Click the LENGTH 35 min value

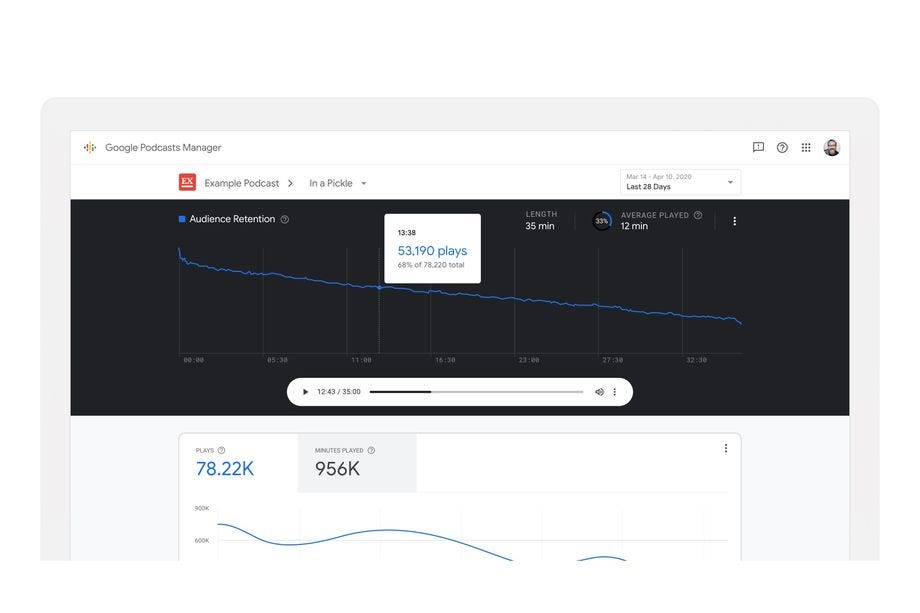540,226
